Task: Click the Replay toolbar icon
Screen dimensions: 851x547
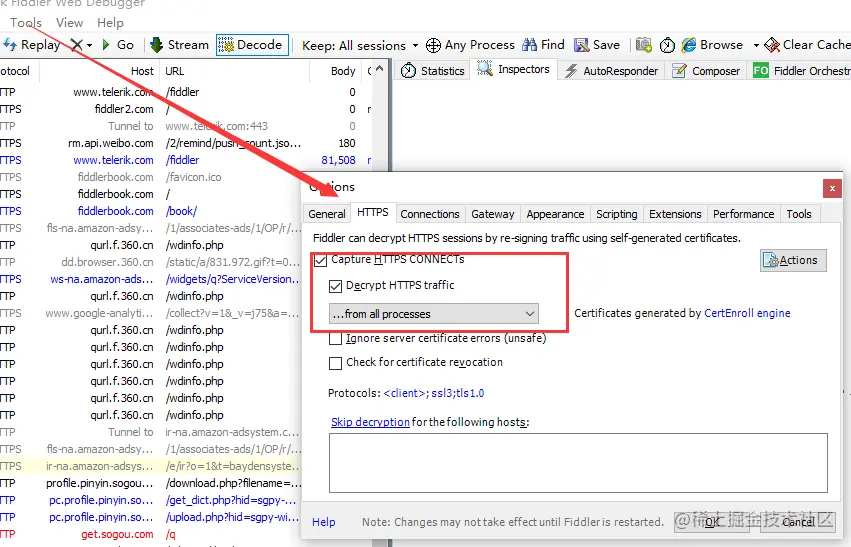Action: (x=10, y=44)
